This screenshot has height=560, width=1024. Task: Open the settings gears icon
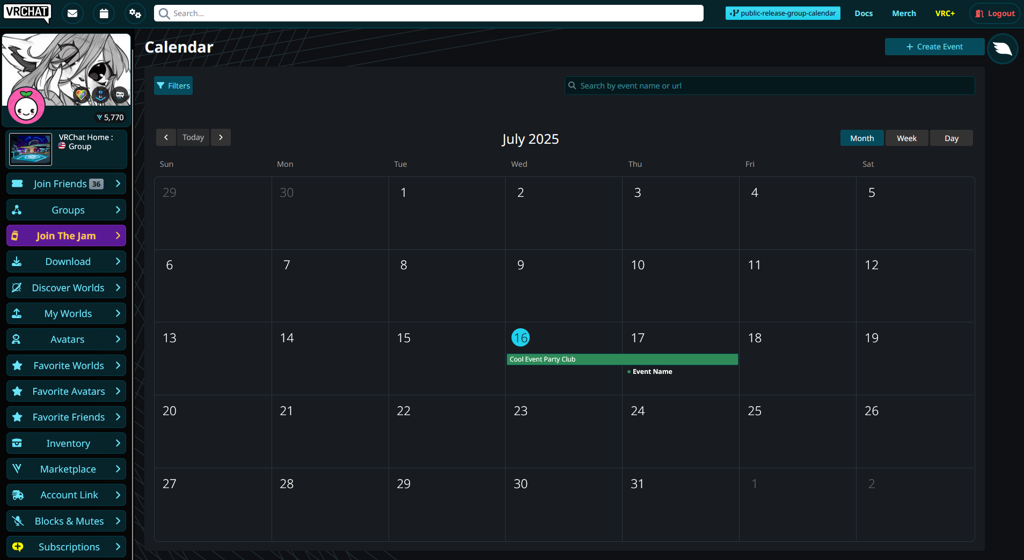click(135, 13)
